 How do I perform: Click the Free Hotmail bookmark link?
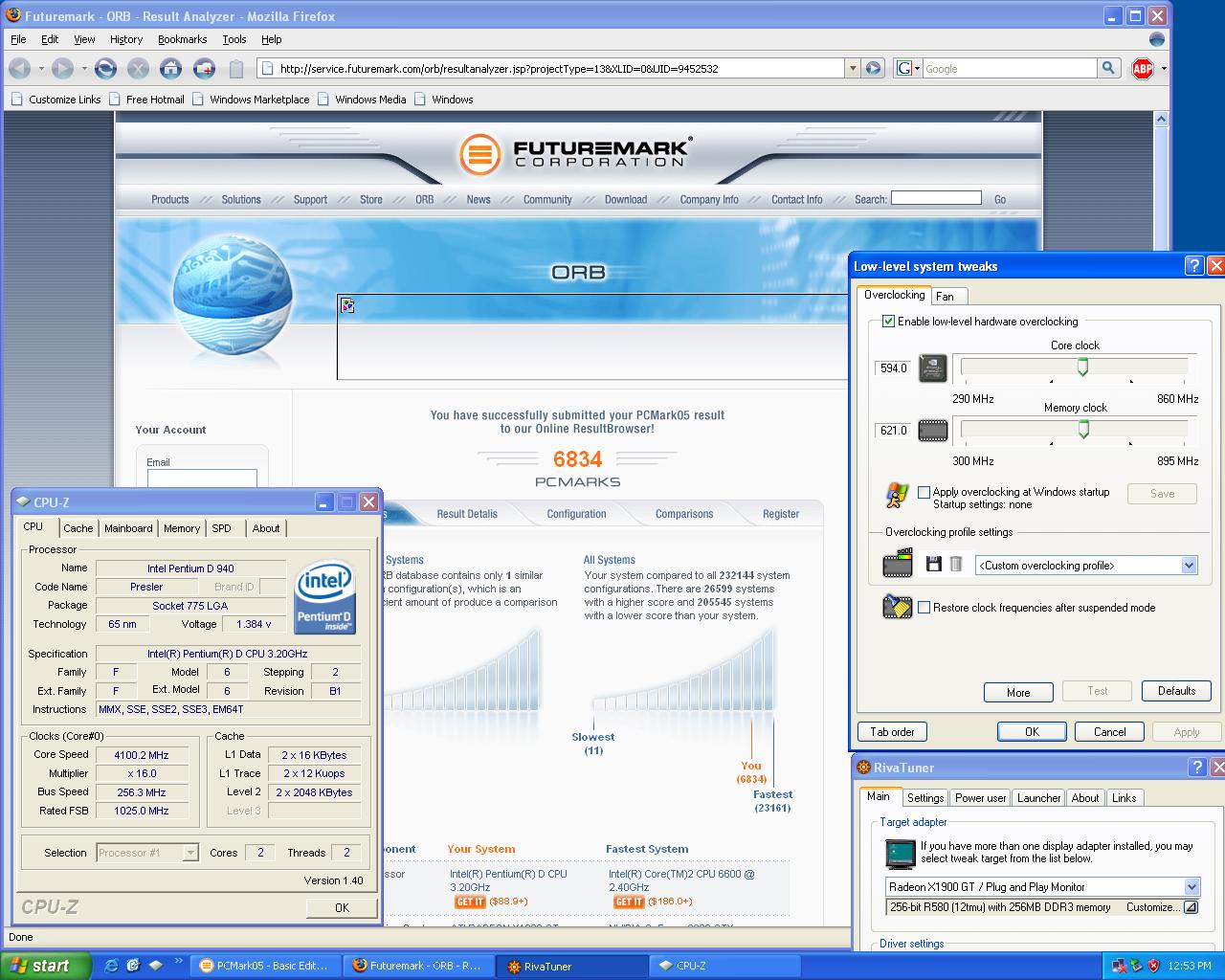pyautogui.click(x=147, y=100)
